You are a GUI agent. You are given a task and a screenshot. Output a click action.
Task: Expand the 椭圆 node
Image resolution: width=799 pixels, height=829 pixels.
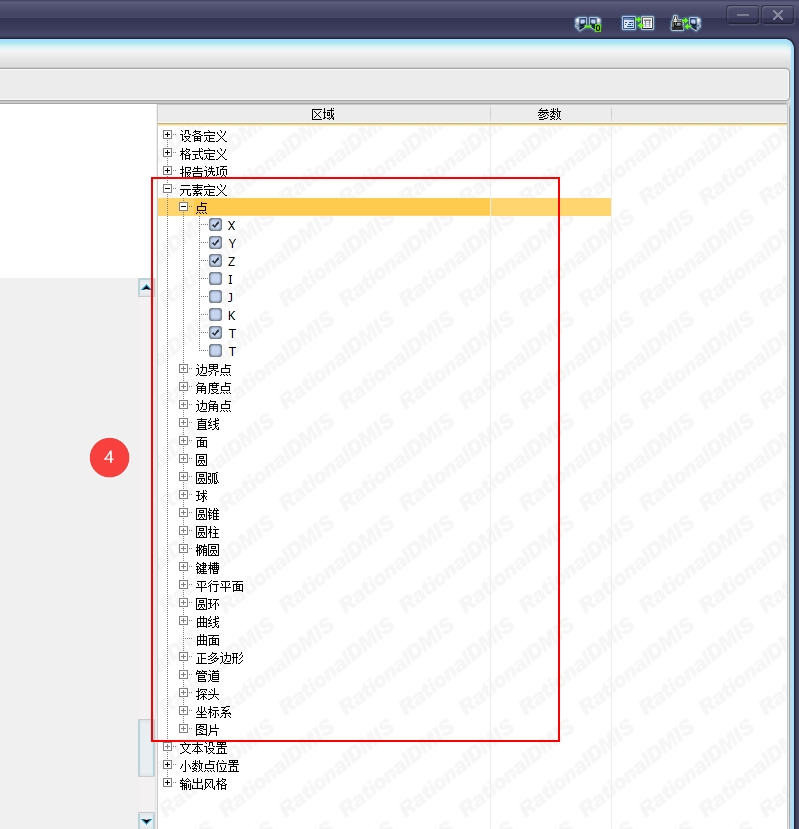(x=183, y=548)
